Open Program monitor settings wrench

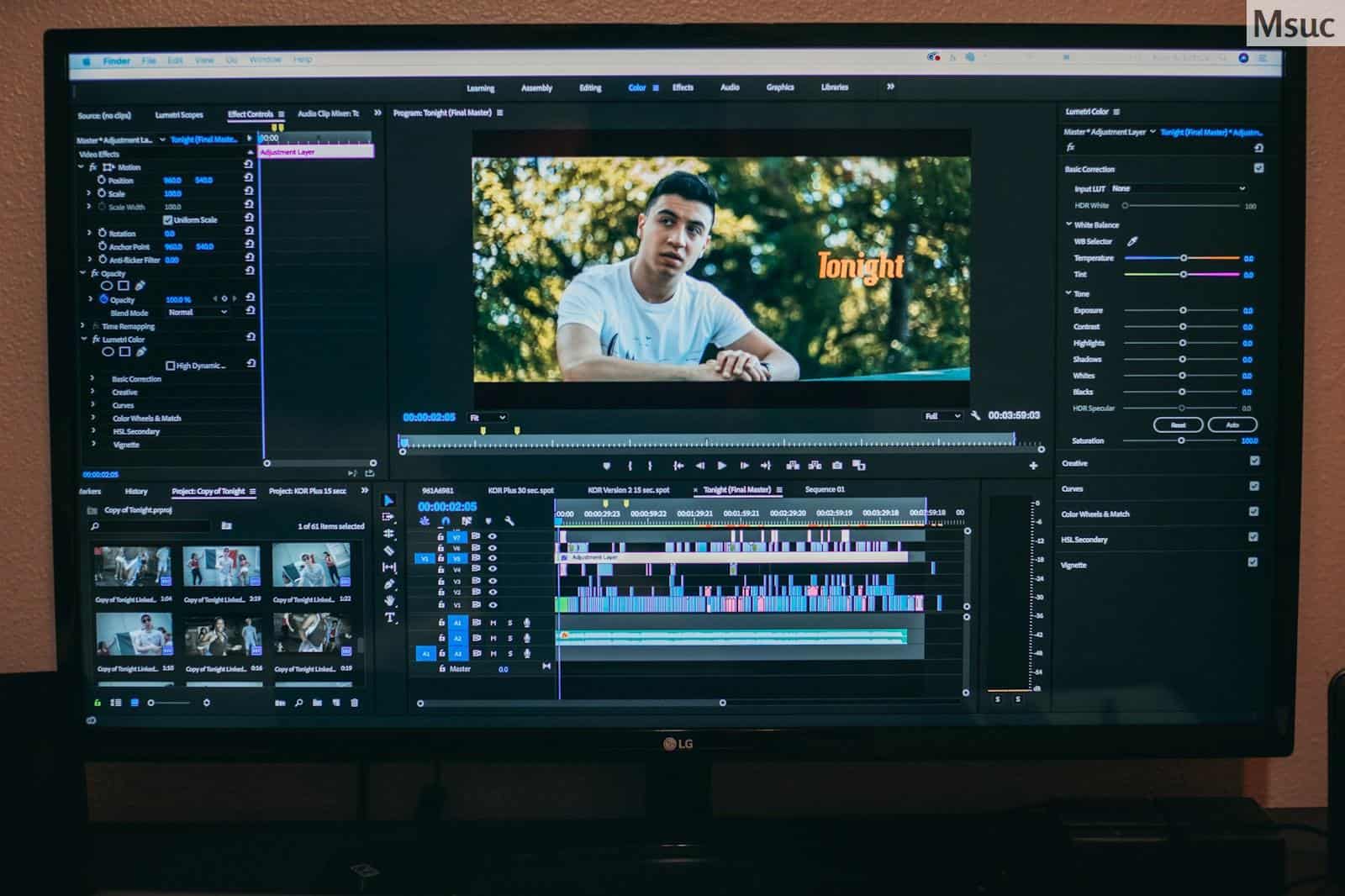[x=975, y=415]
